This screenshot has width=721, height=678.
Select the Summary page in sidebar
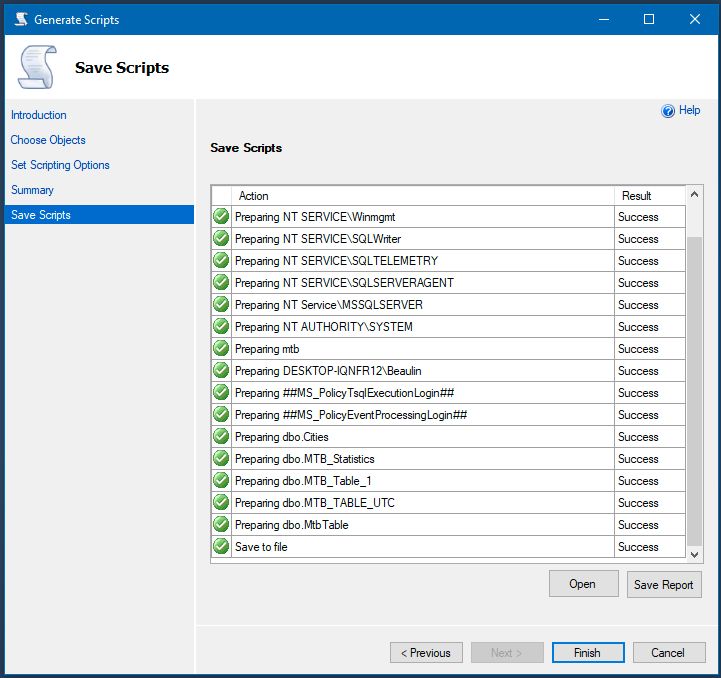point(32,190)
